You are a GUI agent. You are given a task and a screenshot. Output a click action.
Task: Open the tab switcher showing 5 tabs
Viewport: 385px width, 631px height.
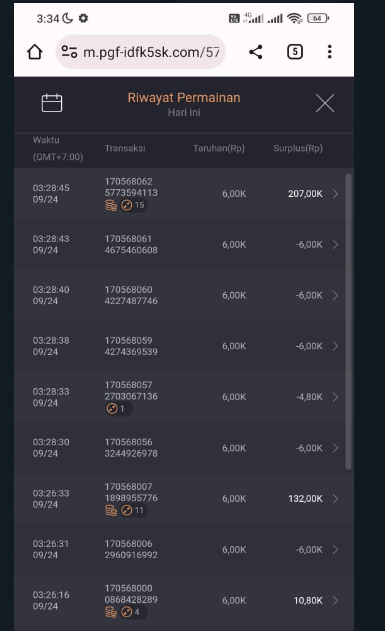[295, 52]
